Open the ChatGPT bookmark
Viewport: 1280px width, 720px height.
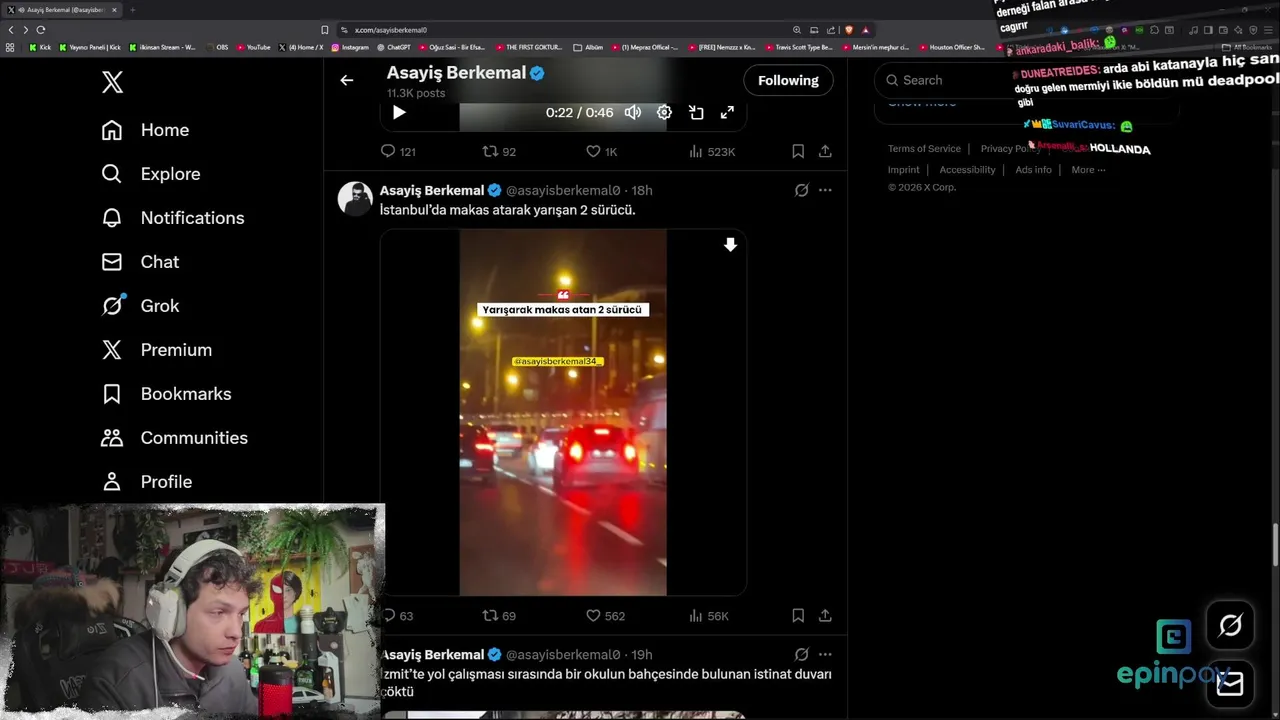394,47
